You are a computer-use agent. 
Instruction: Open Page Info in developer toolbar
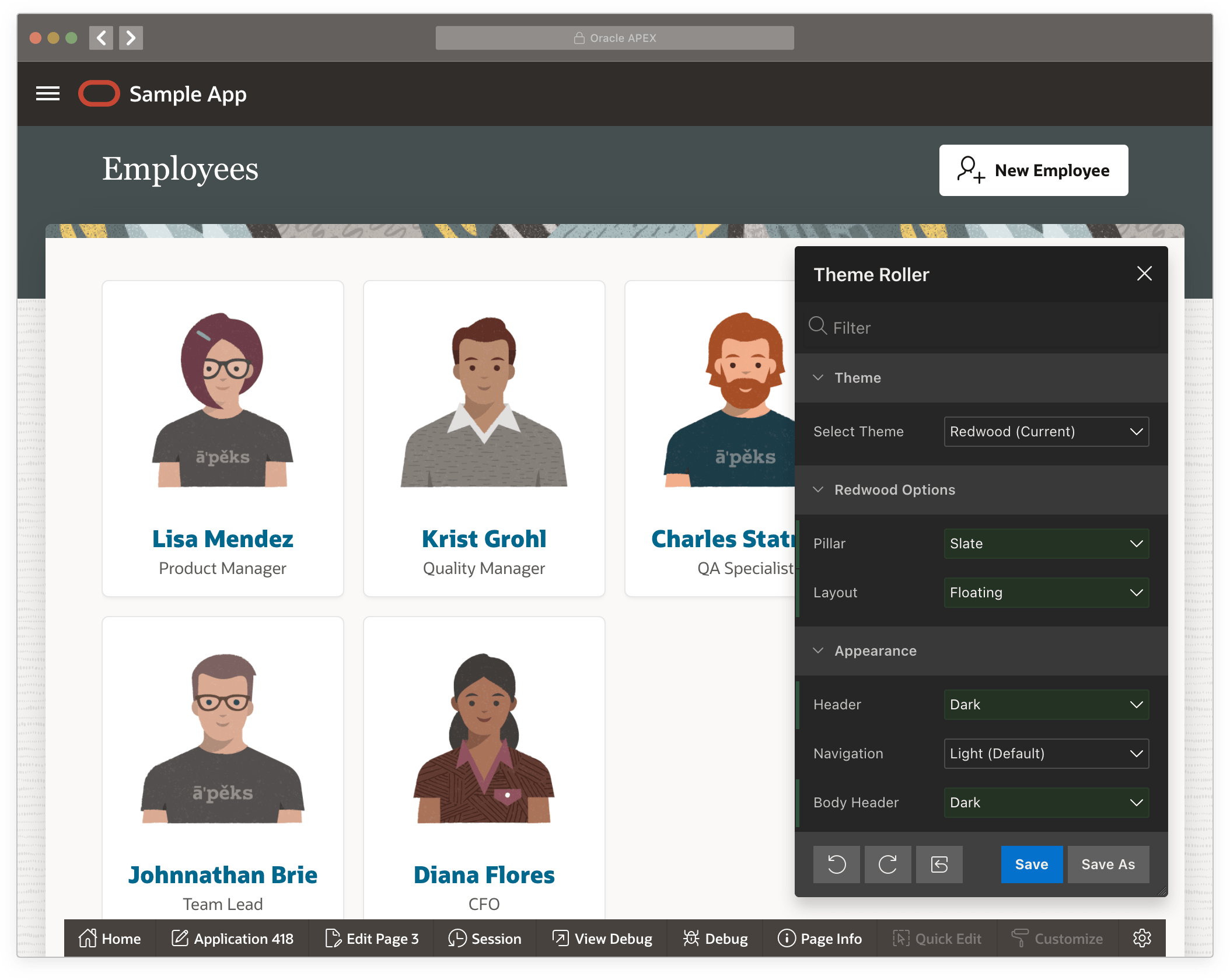coord(819,939)
